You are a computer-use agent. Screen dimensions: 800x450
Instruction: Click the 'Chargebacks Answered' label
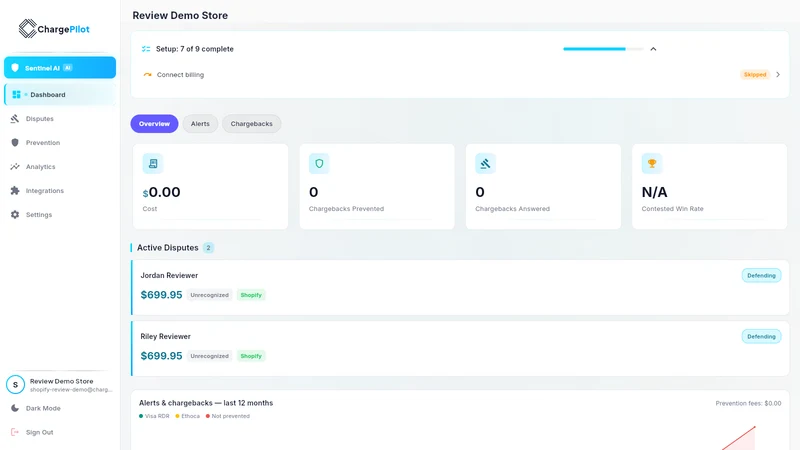pyautogui.click(x=512, y=209)
